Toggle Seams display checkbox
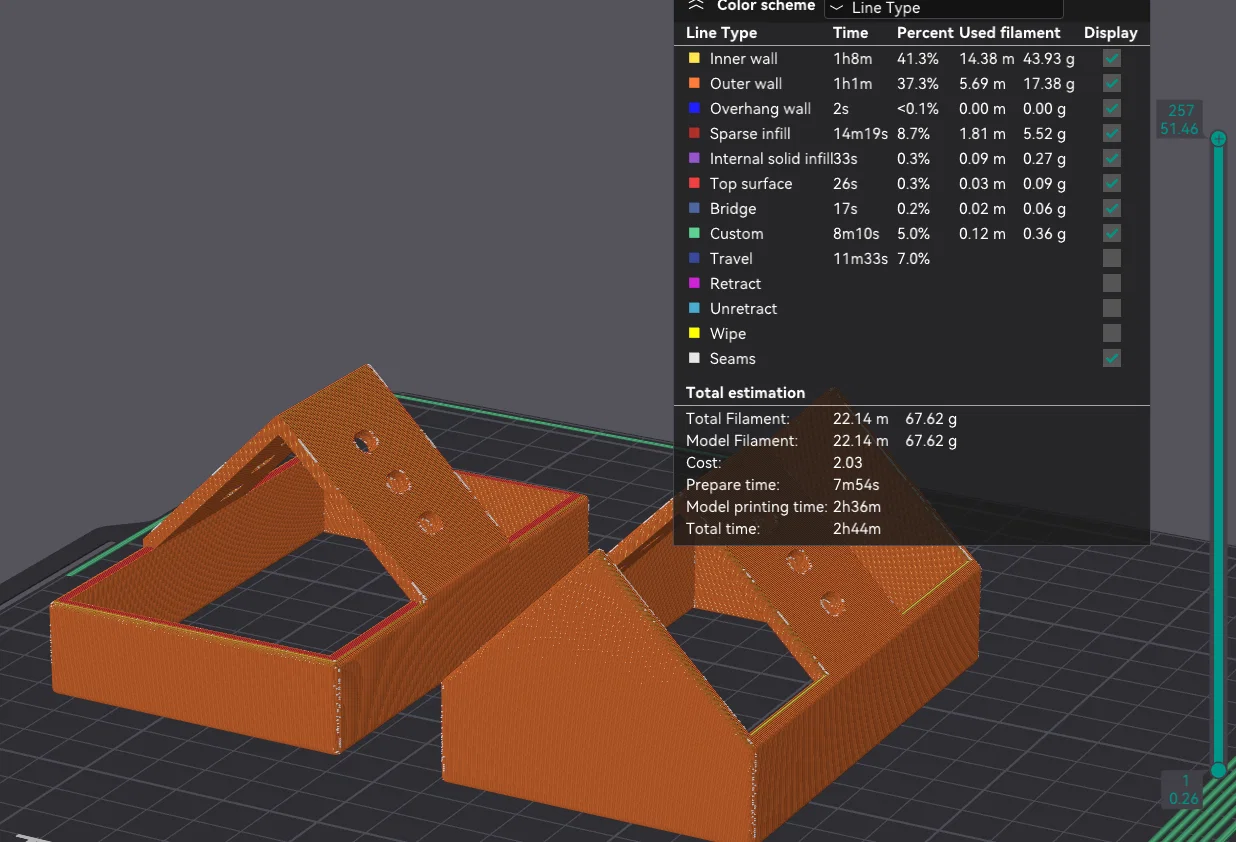The image size is (1236, 842). click(1111, 358)
